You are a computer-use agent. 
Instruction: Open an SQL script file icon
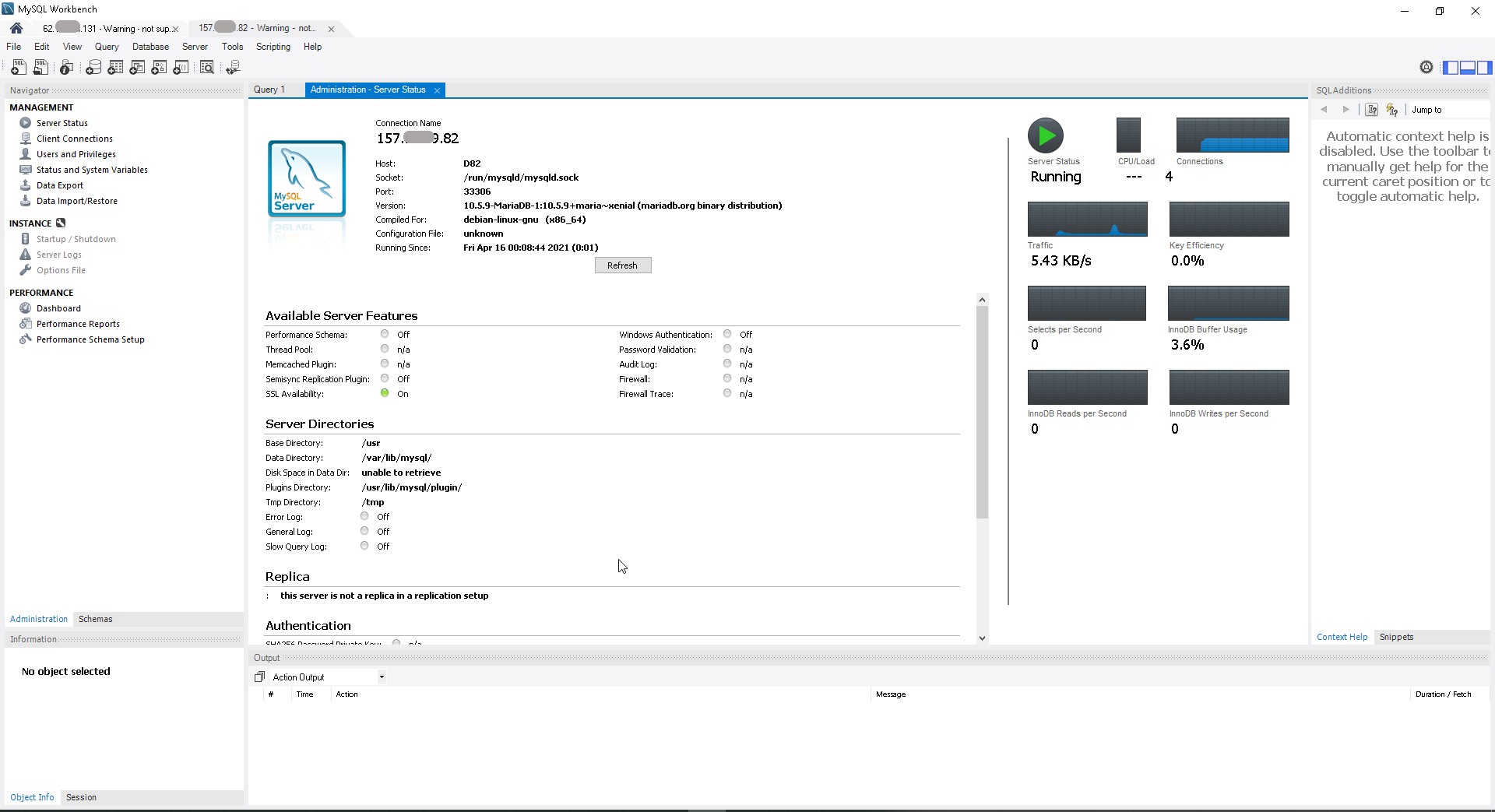click(40, 68)
